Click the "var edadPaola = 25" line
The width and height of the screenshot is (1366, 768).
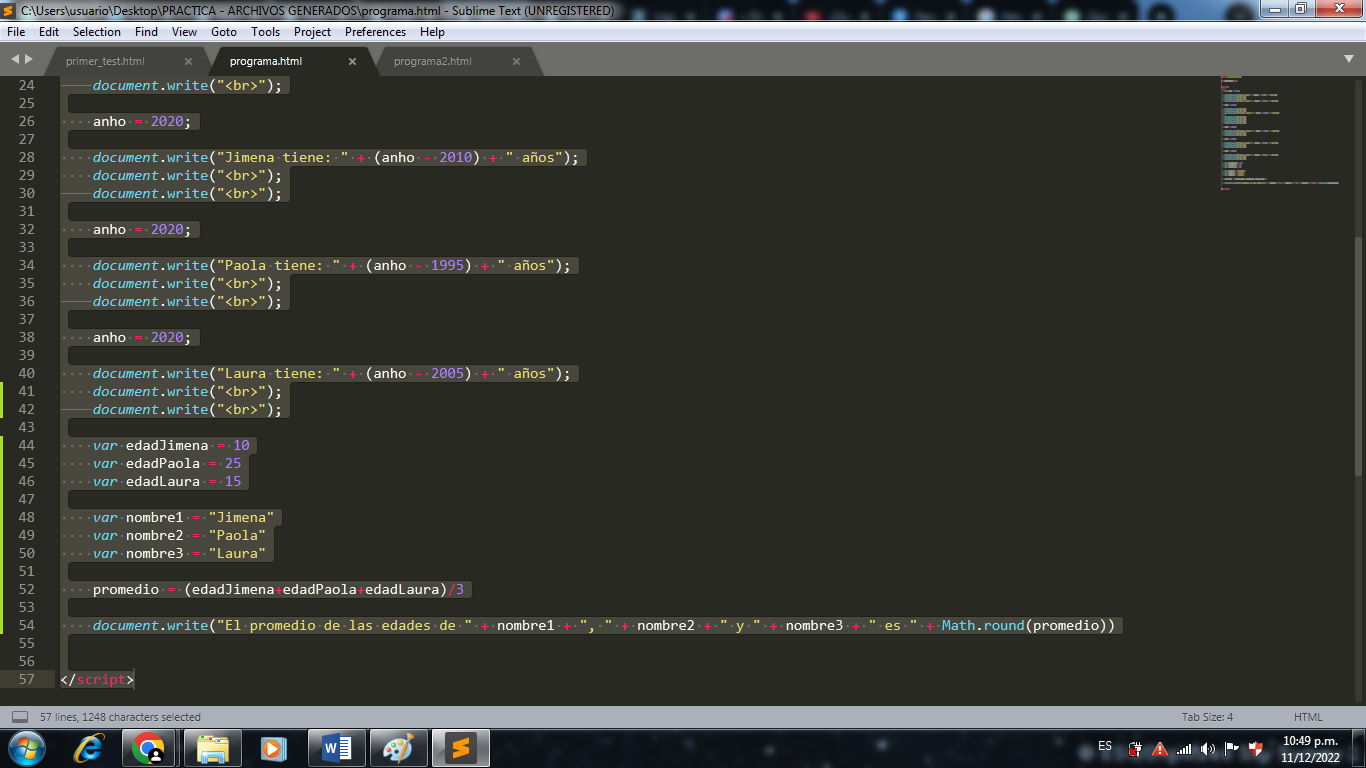(167, 463)
